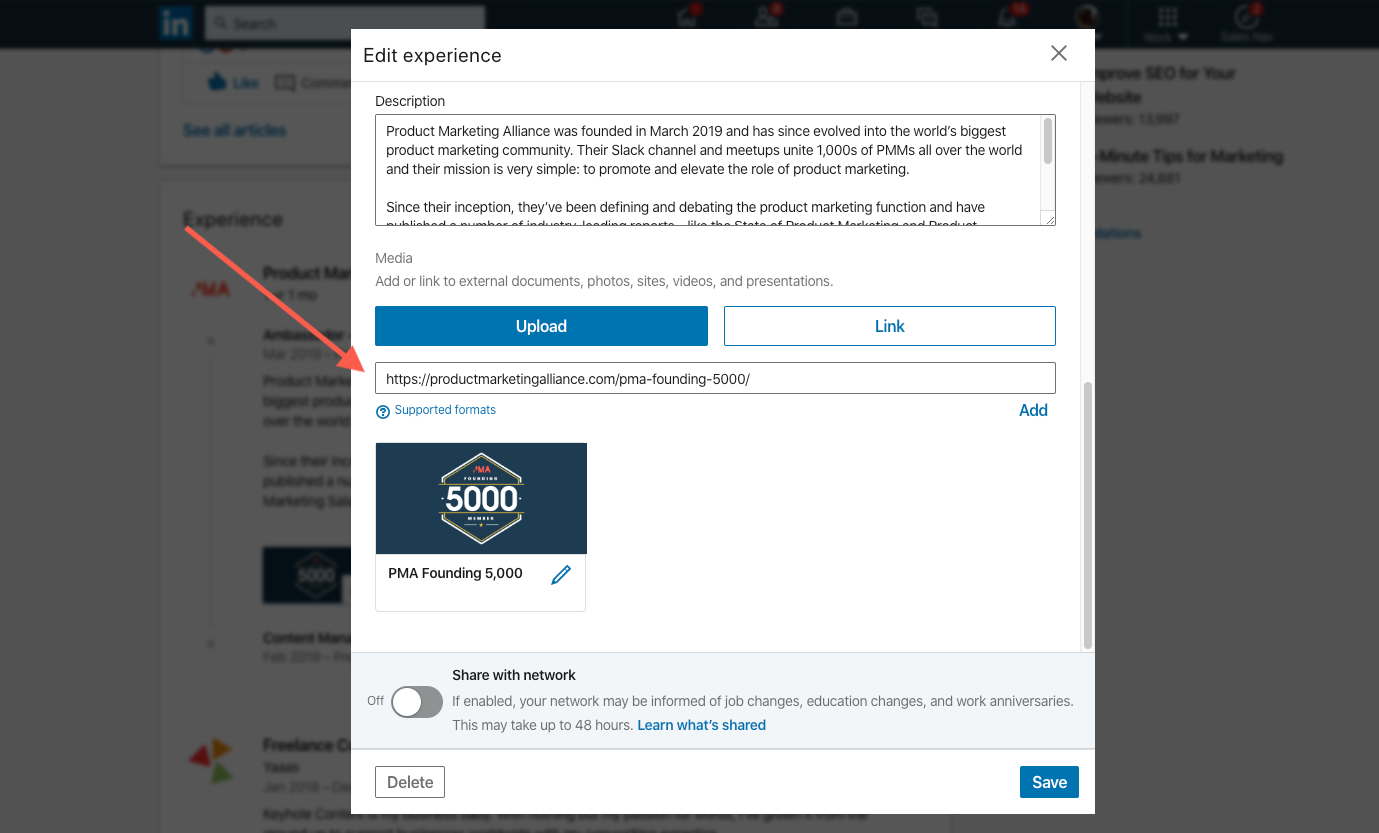The height and width of the screenshot is (833, 1379).
Task: Click the 'Media' section label
Action: point(394,258)
